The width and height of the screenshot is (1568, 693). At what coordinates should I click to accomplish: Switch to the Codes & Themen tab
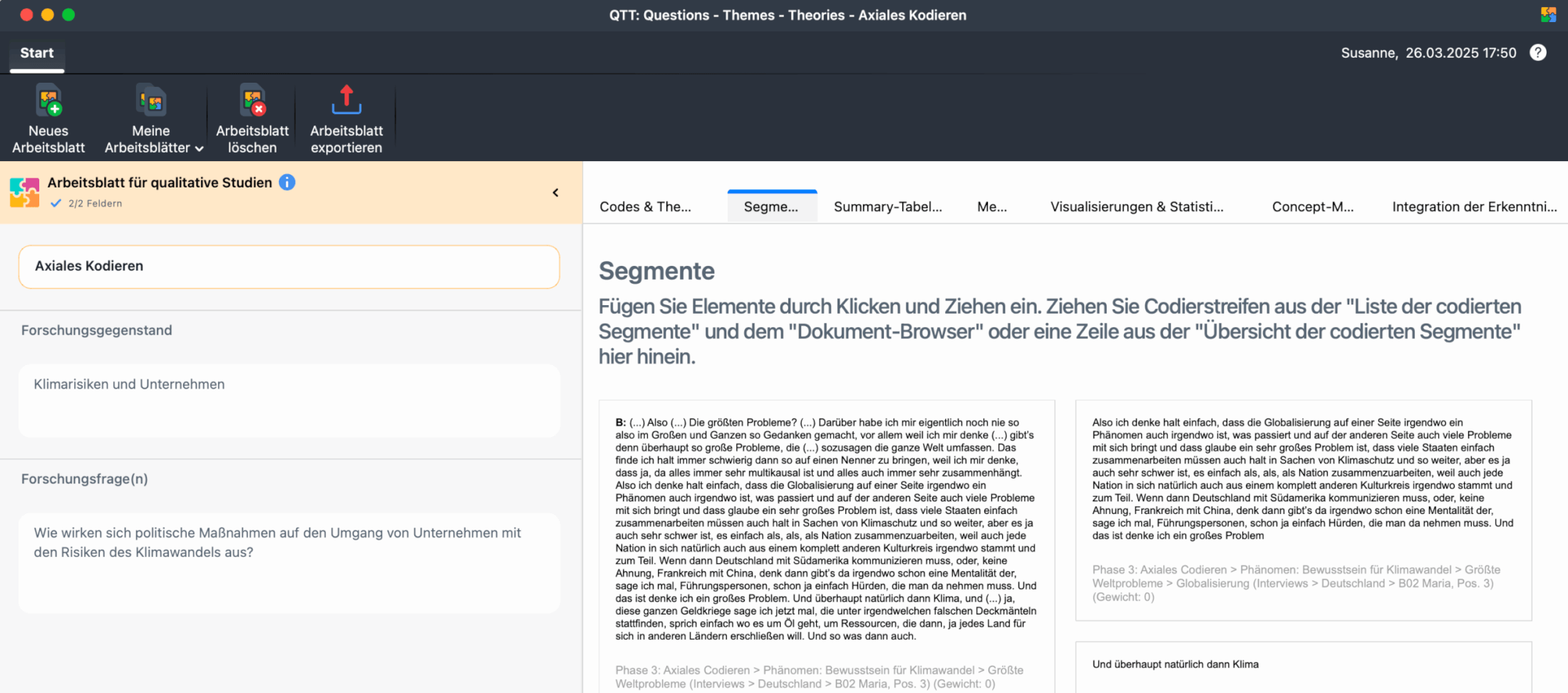tap(645, 207)
